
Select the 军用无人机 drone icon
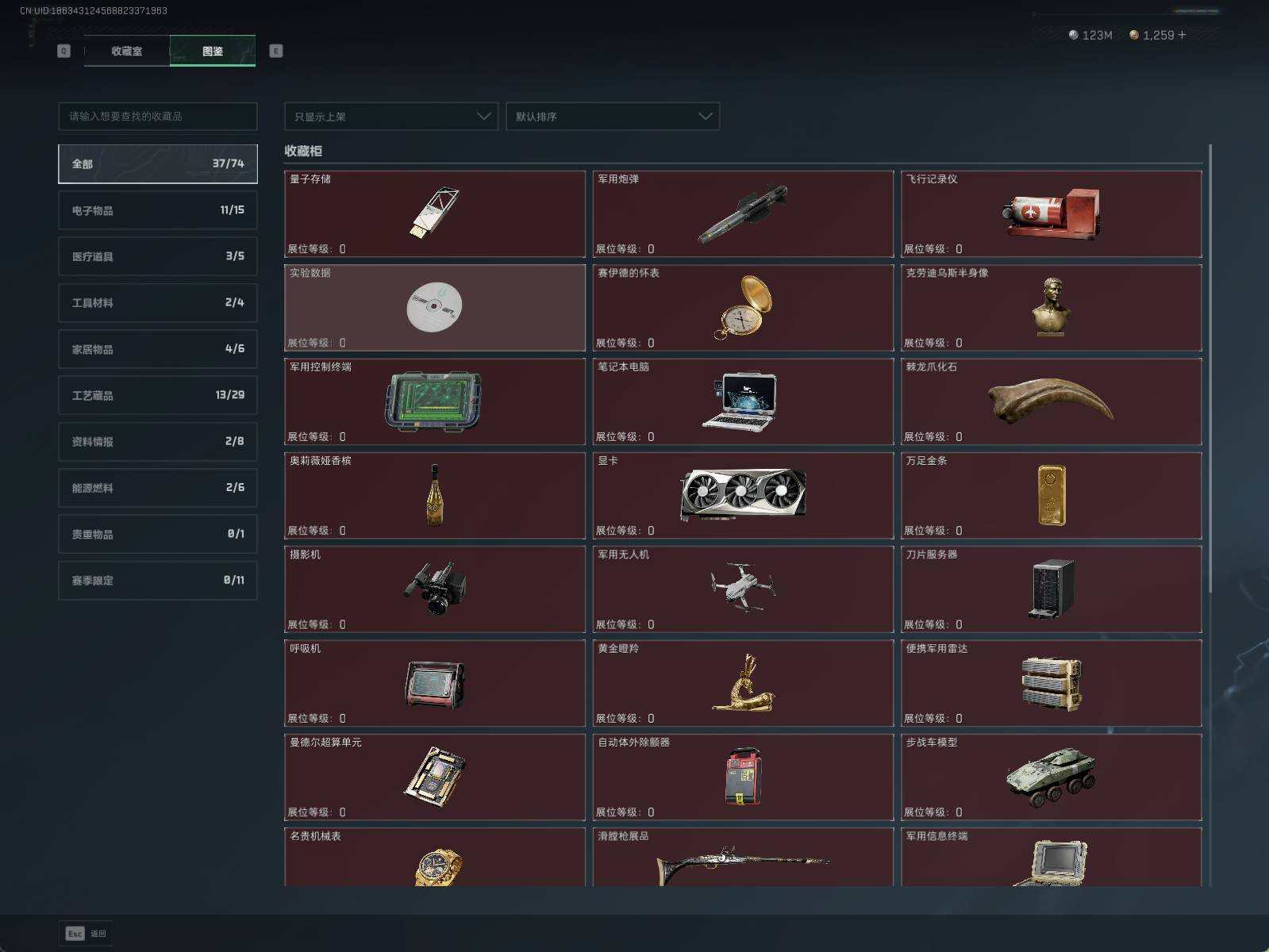point(743,588)
